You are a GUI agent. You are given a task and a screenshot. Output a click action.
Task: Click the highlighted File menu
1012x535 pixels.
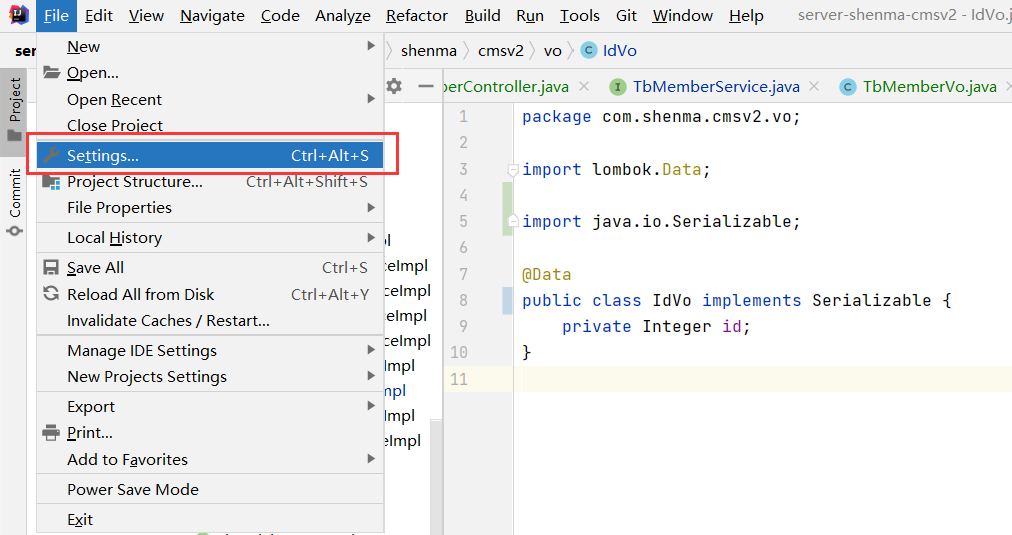[x=56, y=15]
